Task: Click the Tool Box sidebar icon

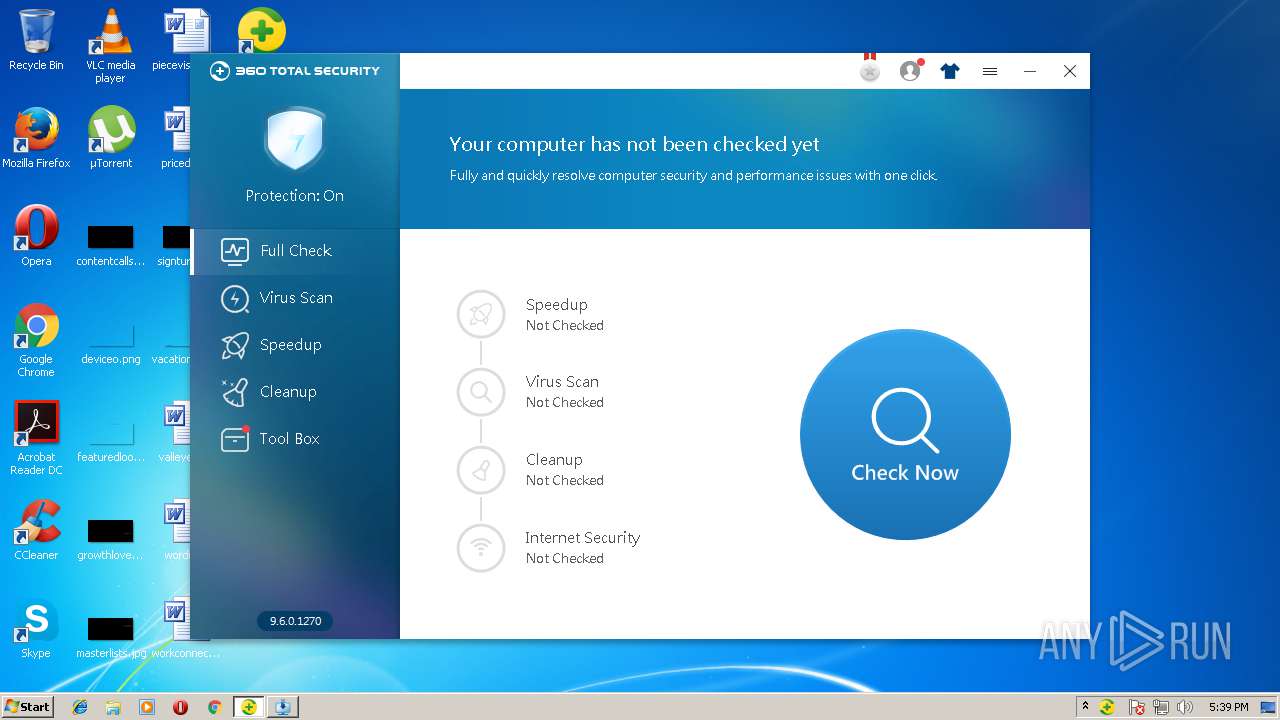Action: pyautogui.click(x=235, y=439)
